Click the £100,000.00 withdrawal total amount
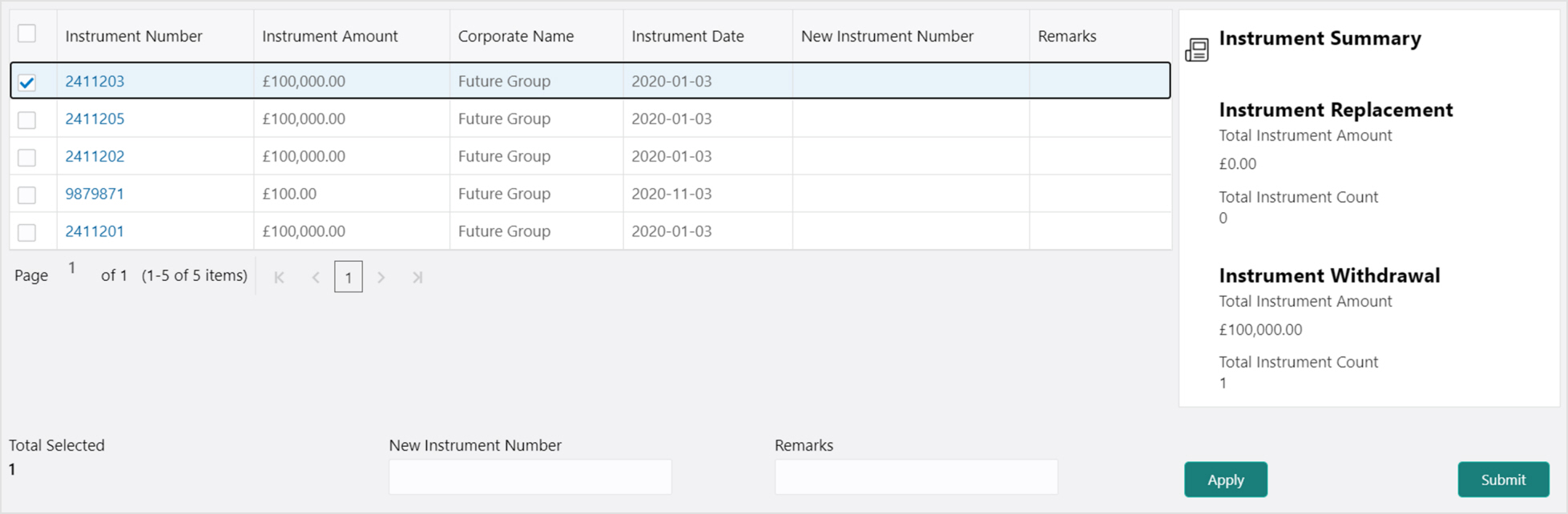This screenshot has height=514, width=1568. click(1260, 330)
